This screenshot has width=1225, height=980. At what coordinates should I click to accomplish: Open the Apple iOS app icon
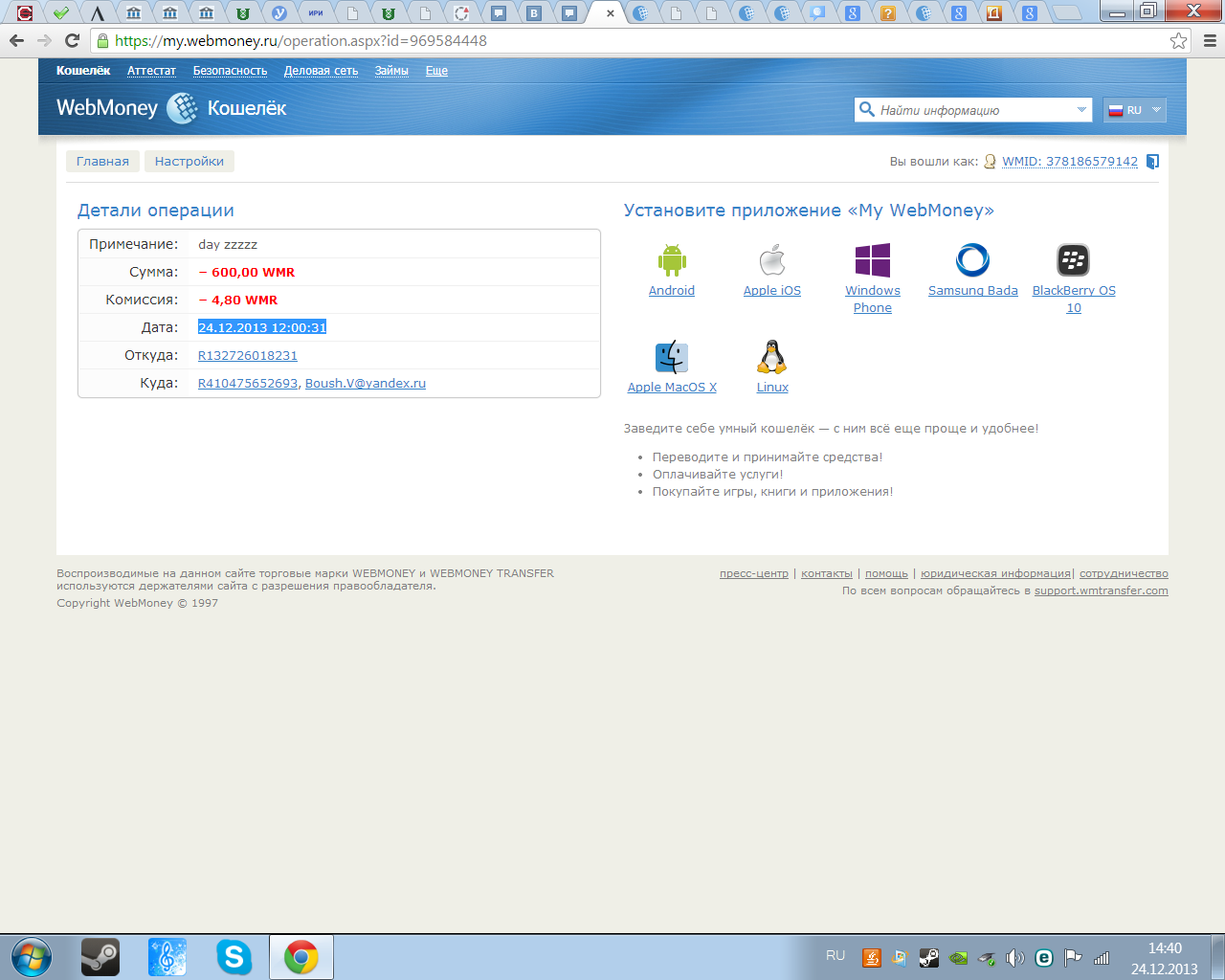point(772,259)
